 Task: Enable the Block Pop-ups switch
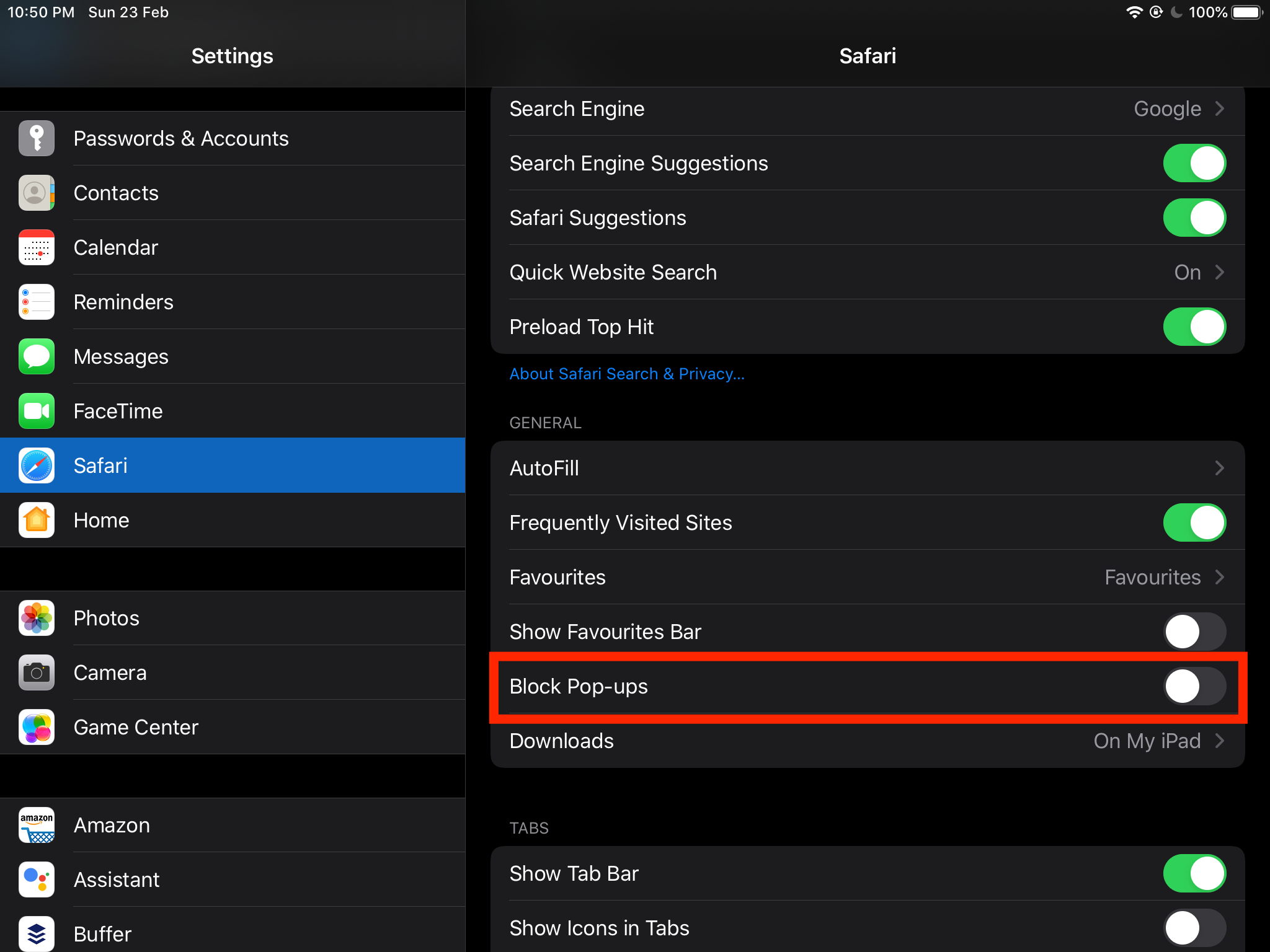point(1194,686)
